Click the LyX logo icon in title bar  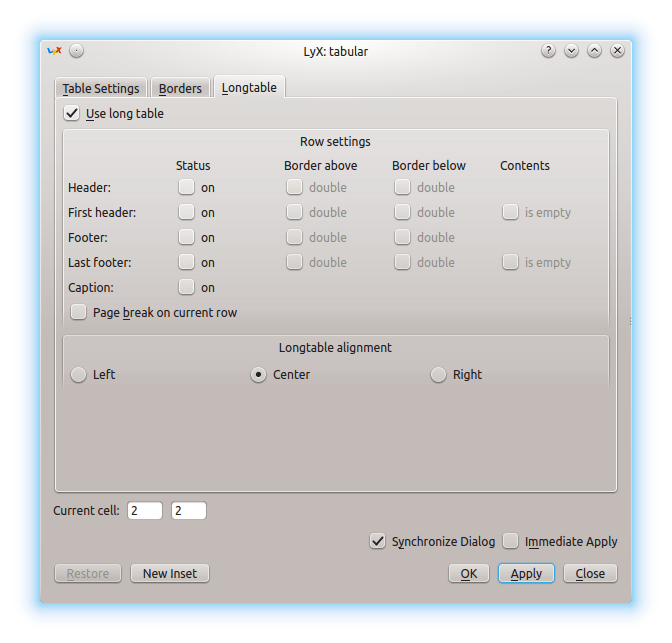pos(54,51)
